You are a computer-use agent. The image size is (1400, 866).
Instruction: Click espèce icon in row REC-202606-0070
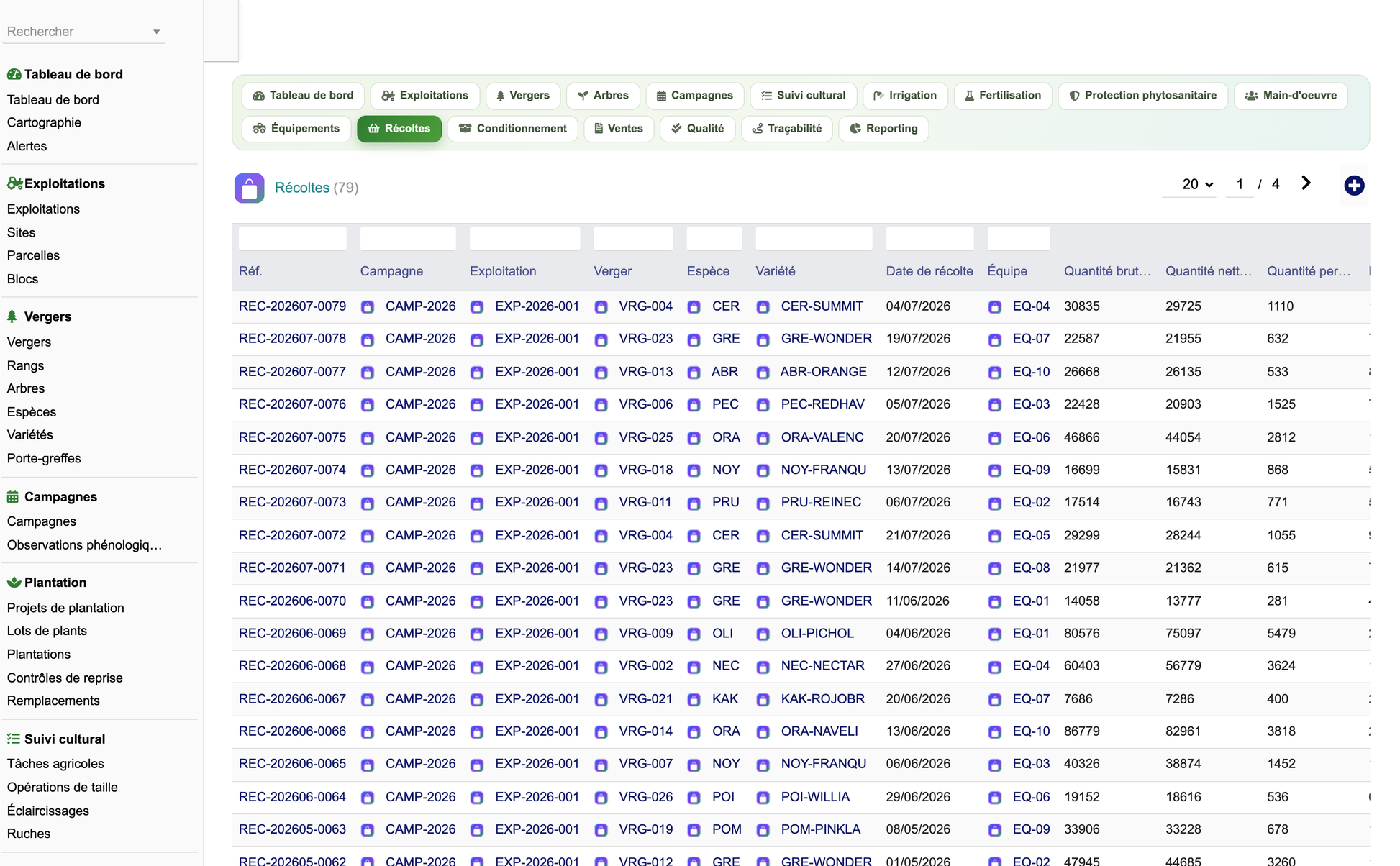694,601
